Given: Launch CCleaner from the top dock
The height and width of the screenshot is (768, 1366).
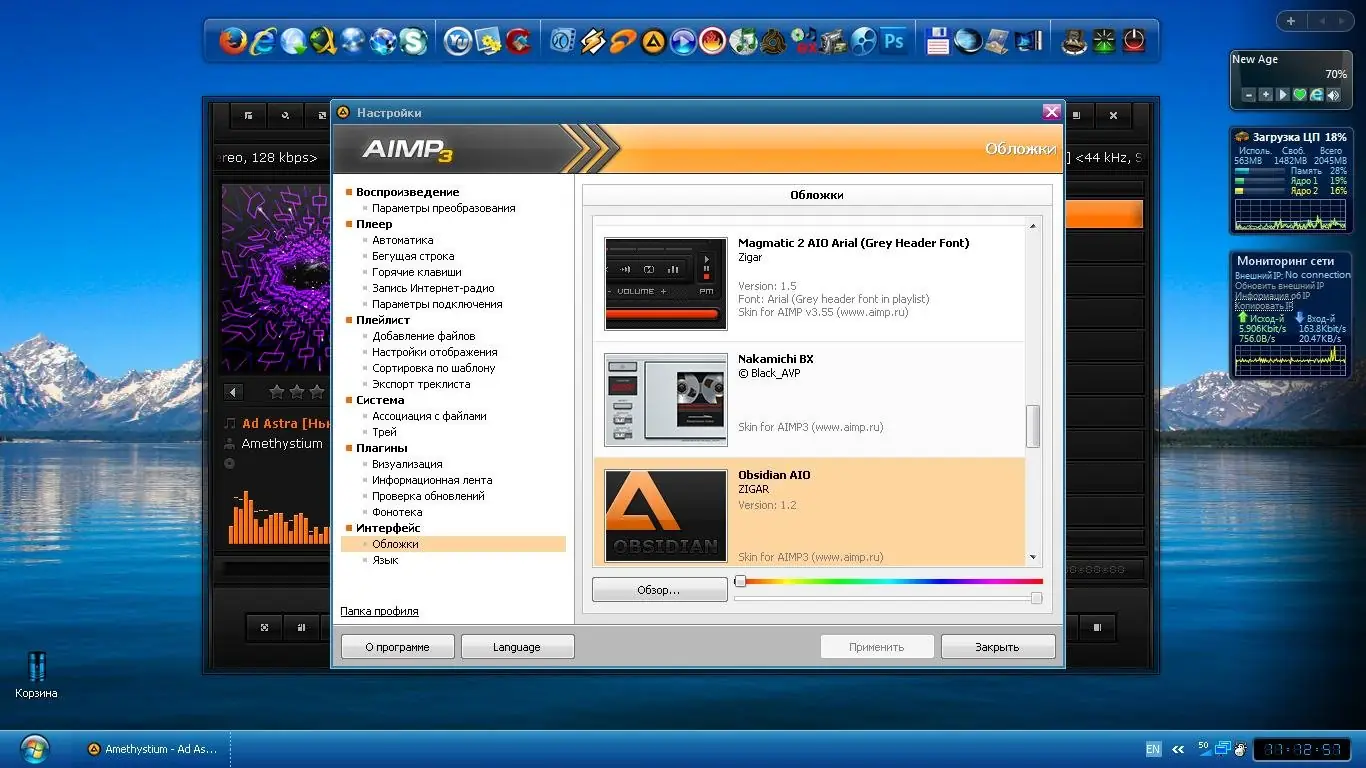Looking at the screenshot, I should click(x=517, y=41).
